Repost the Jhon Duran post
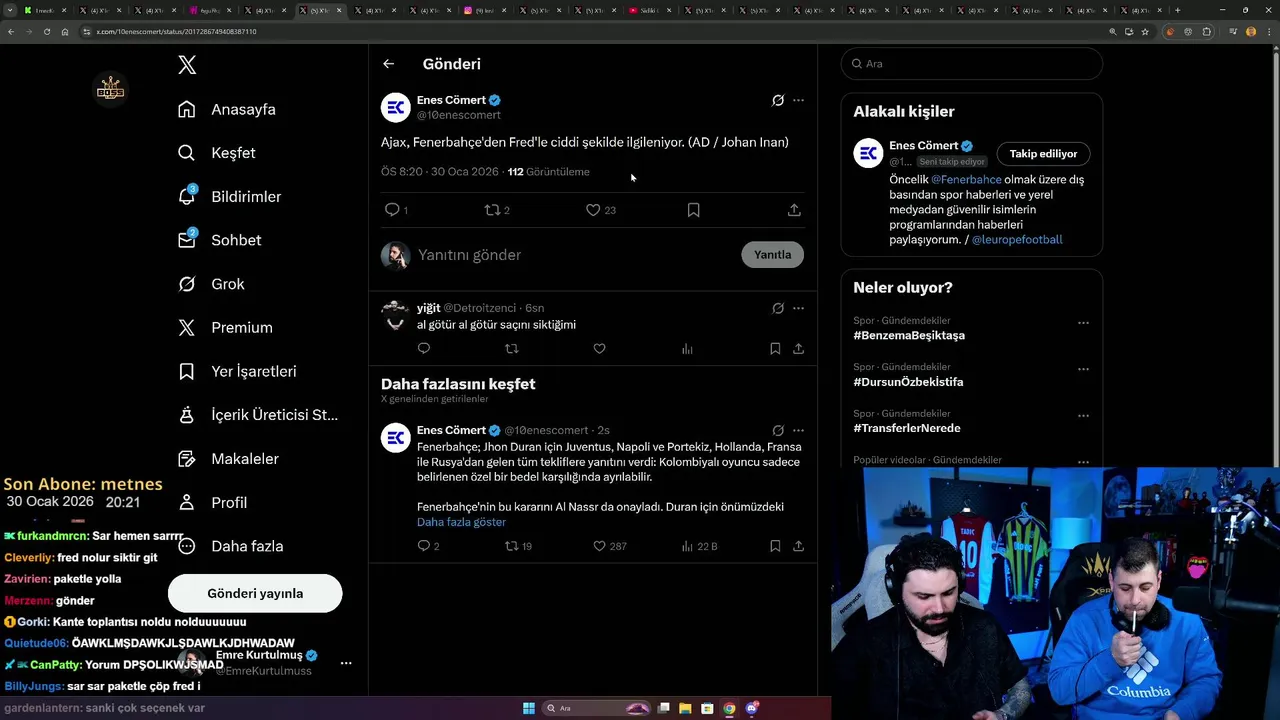1280x720 pixels. [x=512, y=546]
